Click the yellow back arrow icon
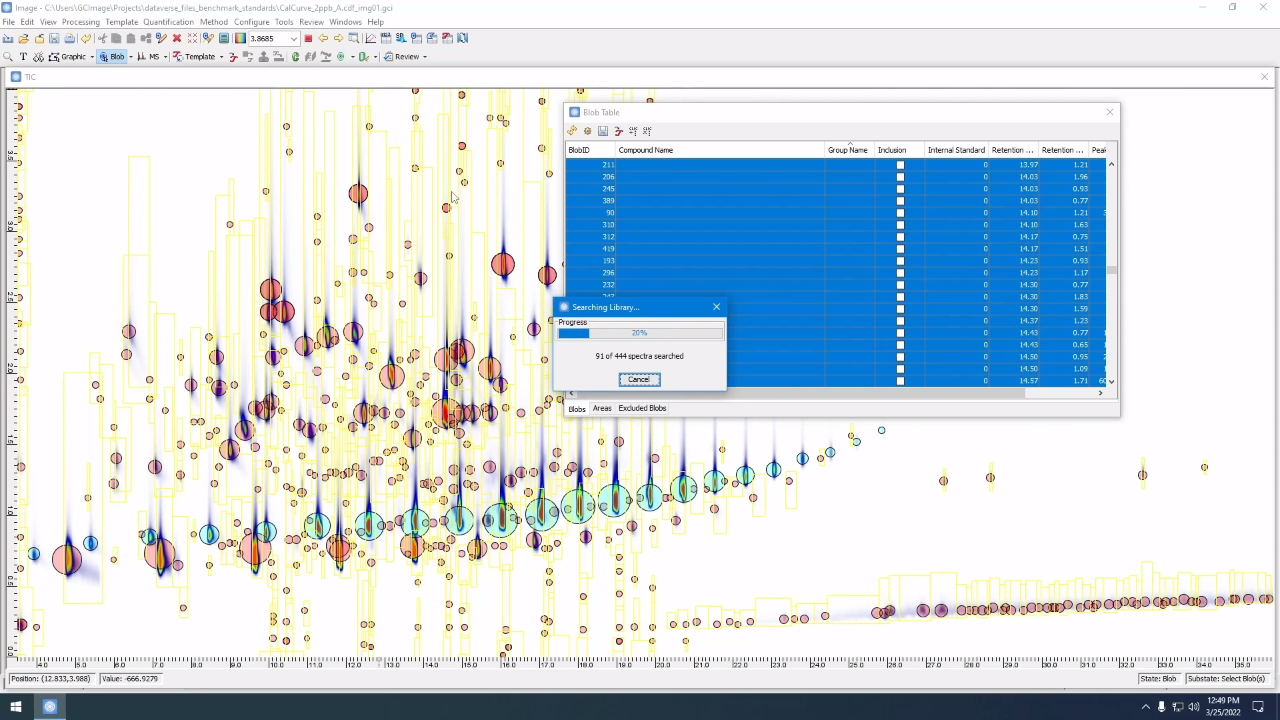 323,38
